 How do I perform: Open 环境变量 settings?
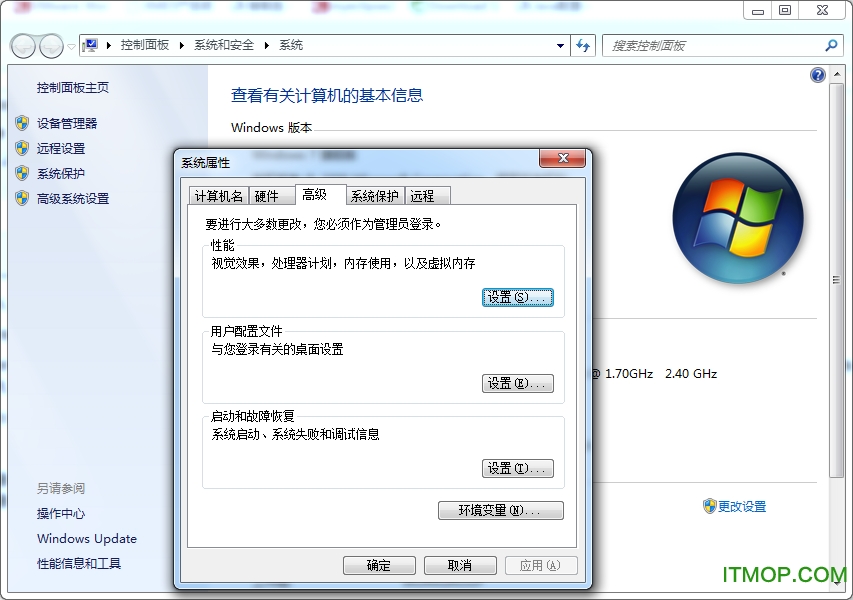pos(500,510)
